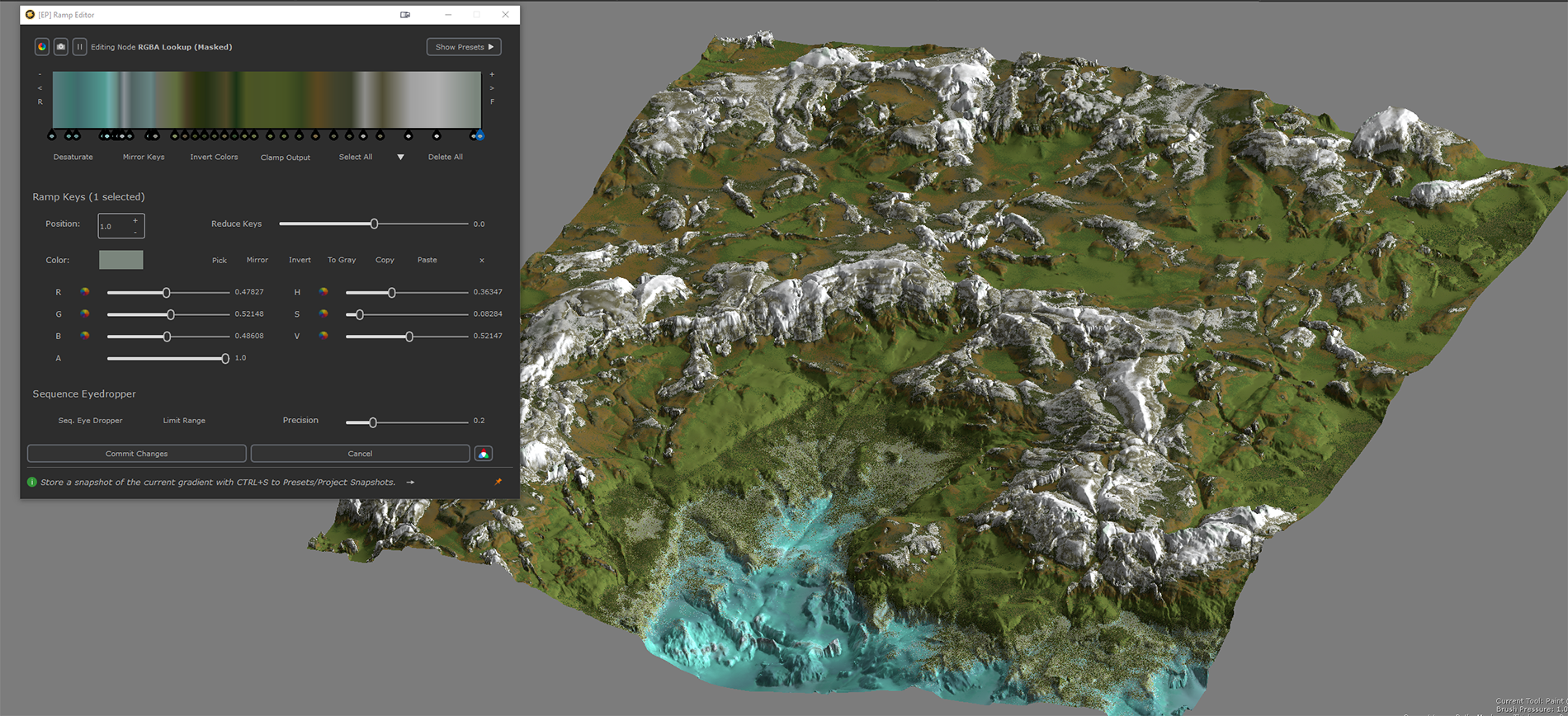Click the Commit Changes button
1568x716 pixels.
[x=136, y=454]
